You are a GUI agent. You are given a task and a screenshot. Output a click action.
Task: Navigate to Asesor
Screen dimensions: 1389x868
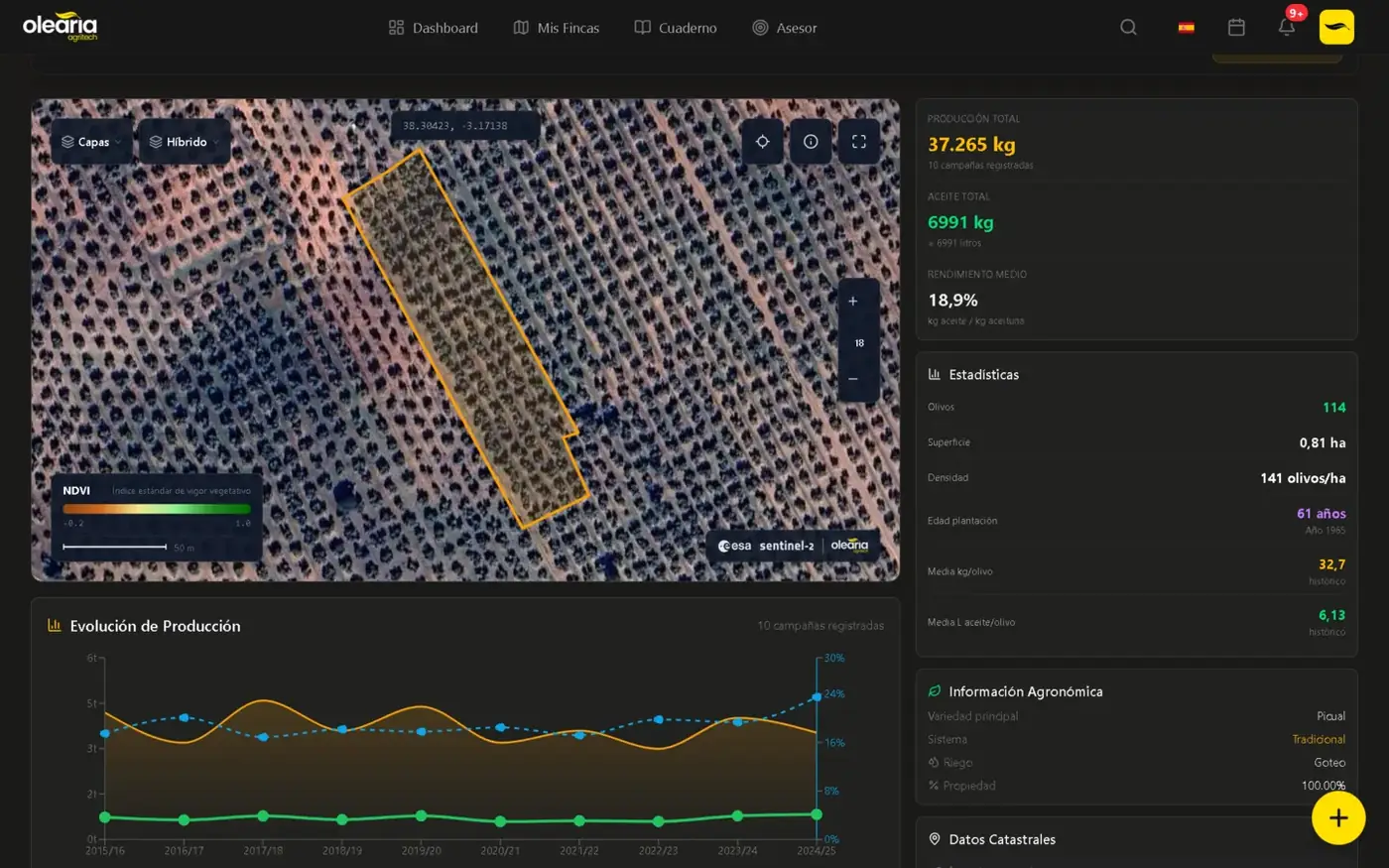(785, 28)
